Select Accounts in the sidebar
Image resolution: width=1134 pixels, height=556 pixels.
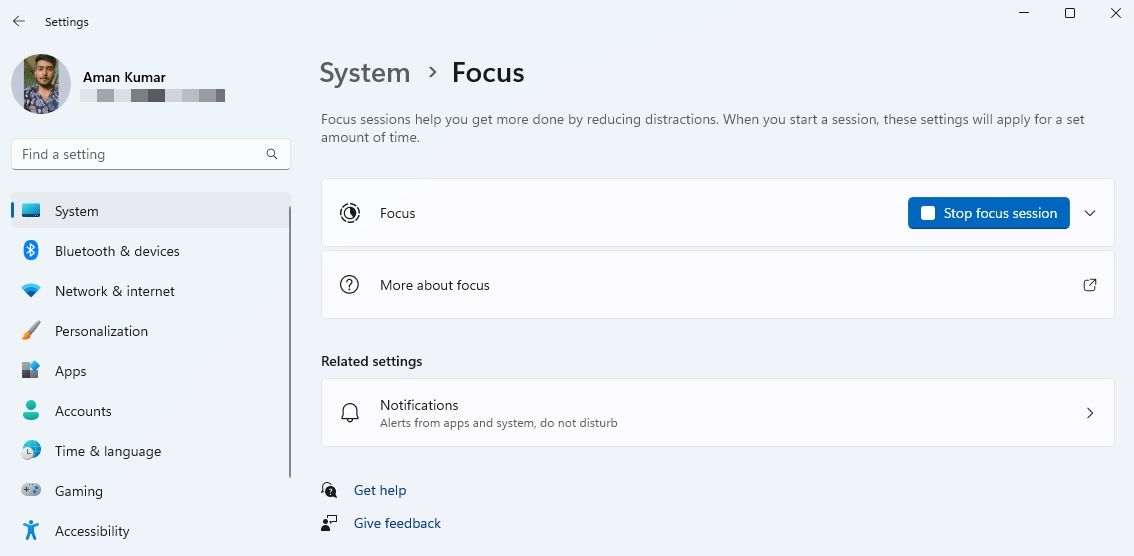[x=83, y=411]
